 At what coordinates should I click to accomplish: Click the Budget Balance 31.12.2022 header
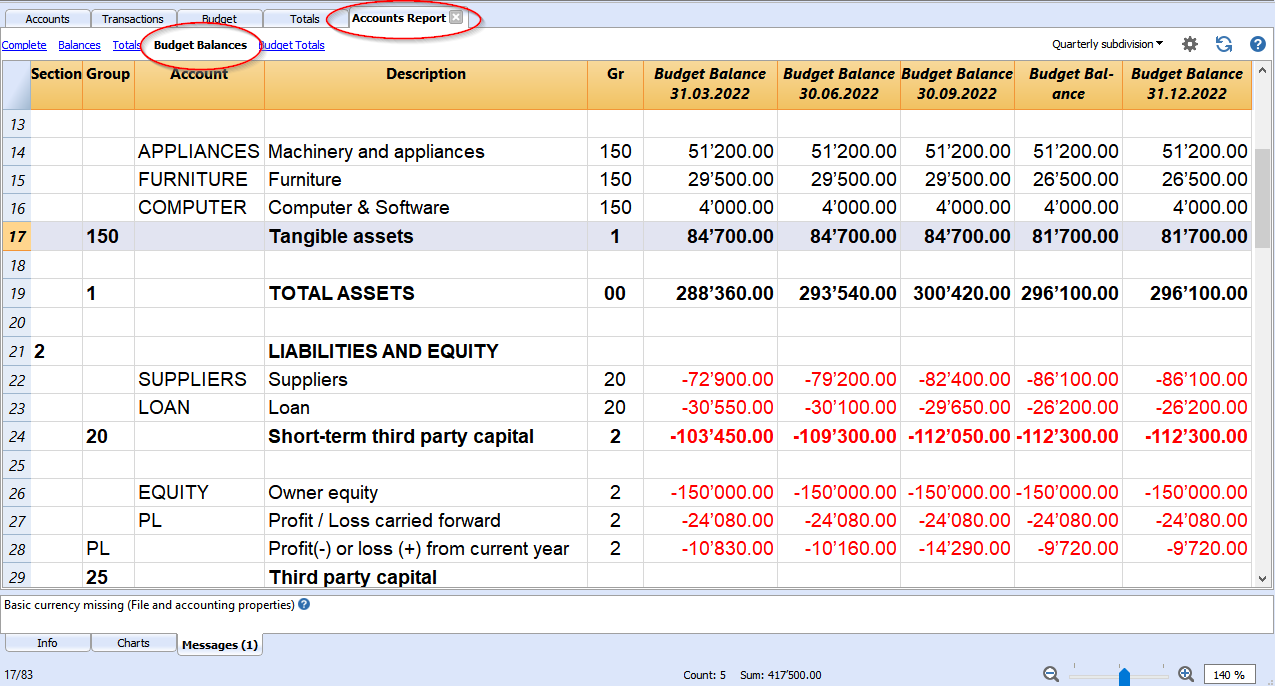tap(1187, 84)
